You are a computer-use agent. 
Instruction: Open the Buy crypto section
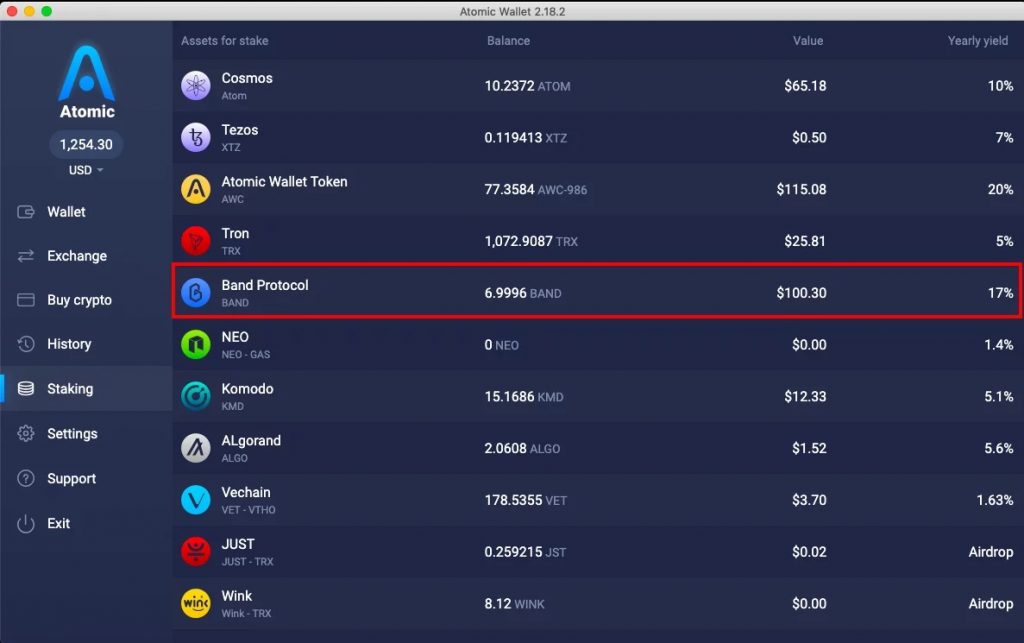[x=86, y=300]
